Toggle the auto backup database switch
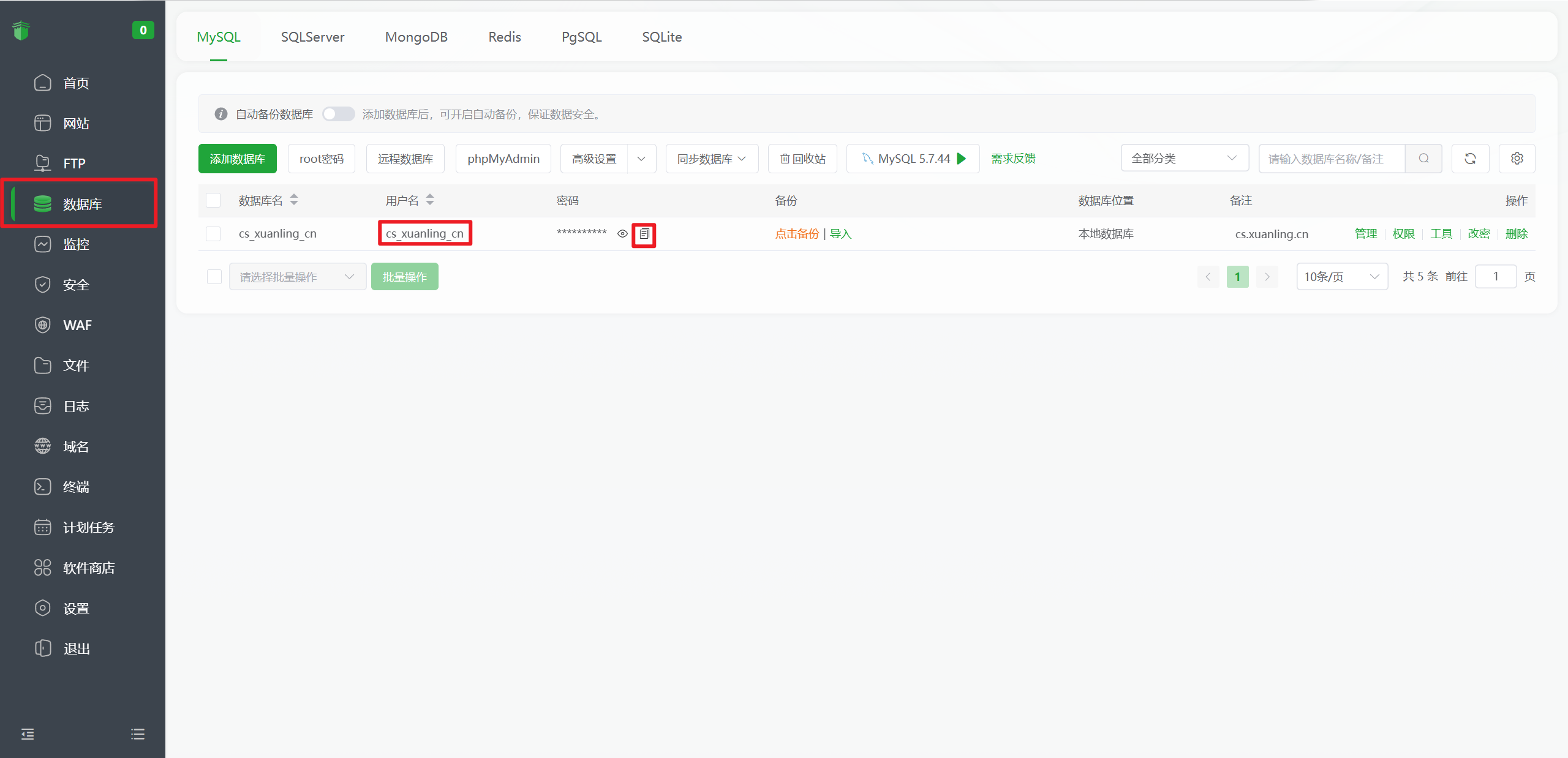1568x758 pixels. click(x=339, y=114)
